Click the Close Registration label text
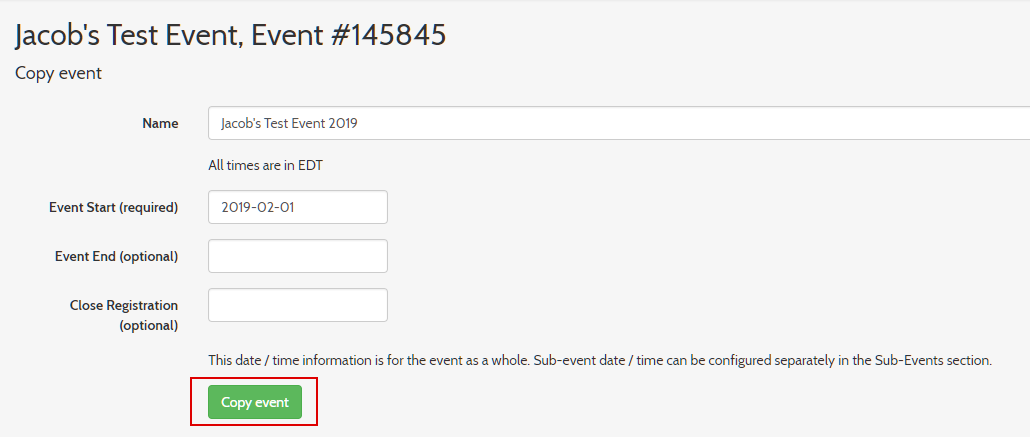1030x437 pixels. click(124, 305)
